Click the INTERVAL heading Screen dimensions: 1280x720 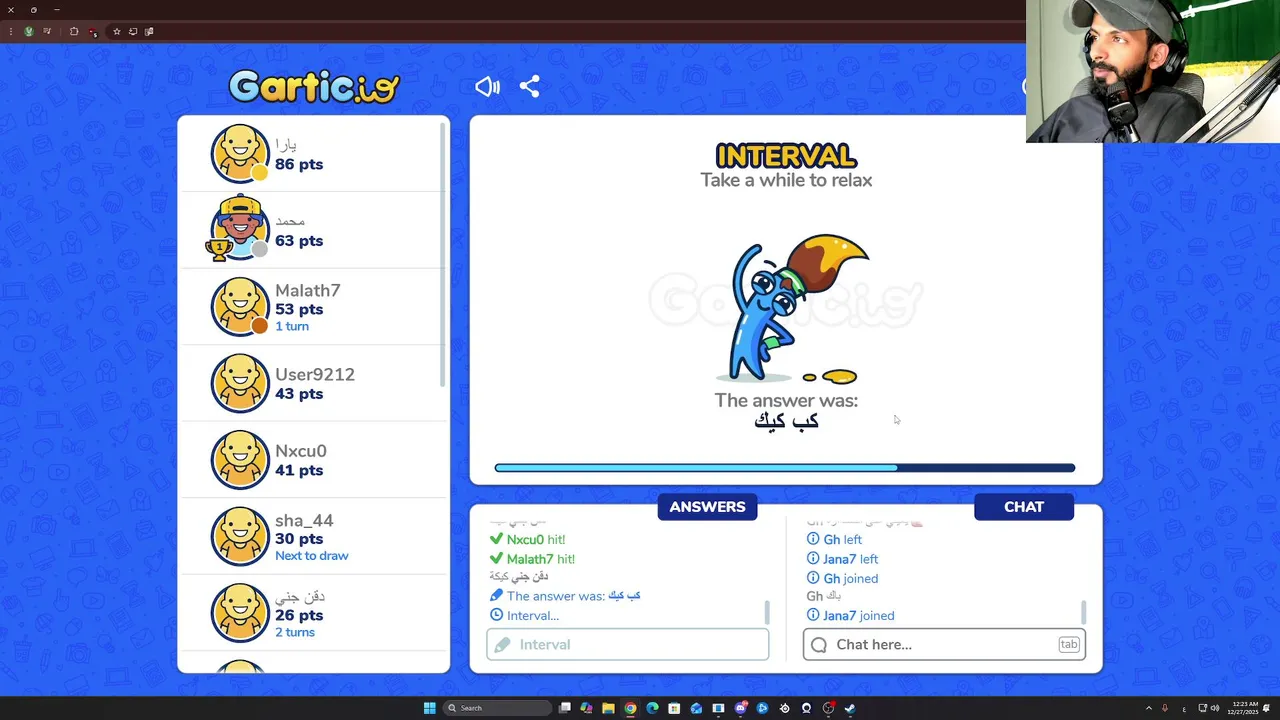click(786, 156)
